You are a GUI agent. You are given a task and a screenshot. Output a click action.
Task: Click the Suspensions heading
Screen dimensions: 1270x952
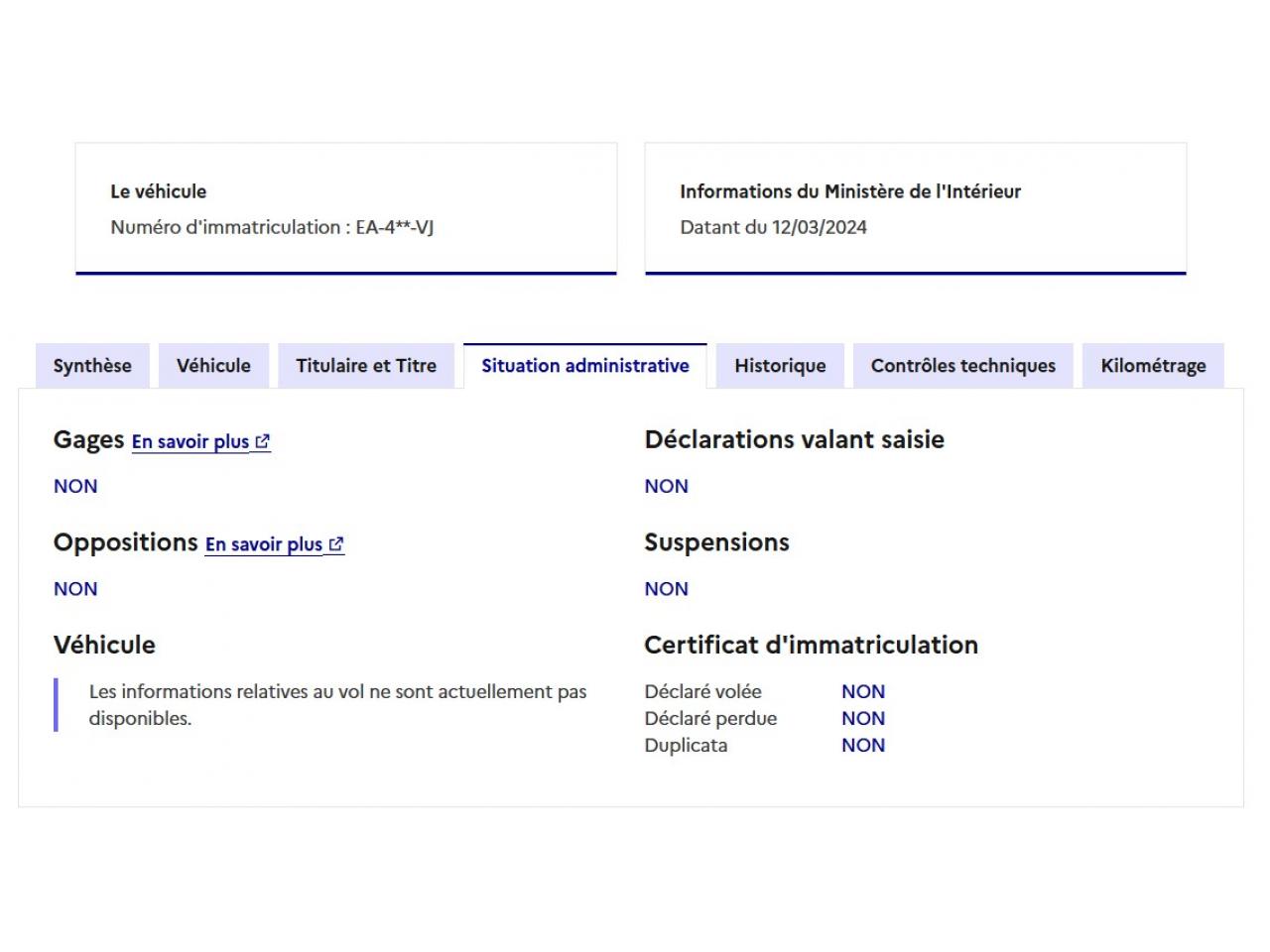point(716,542)
